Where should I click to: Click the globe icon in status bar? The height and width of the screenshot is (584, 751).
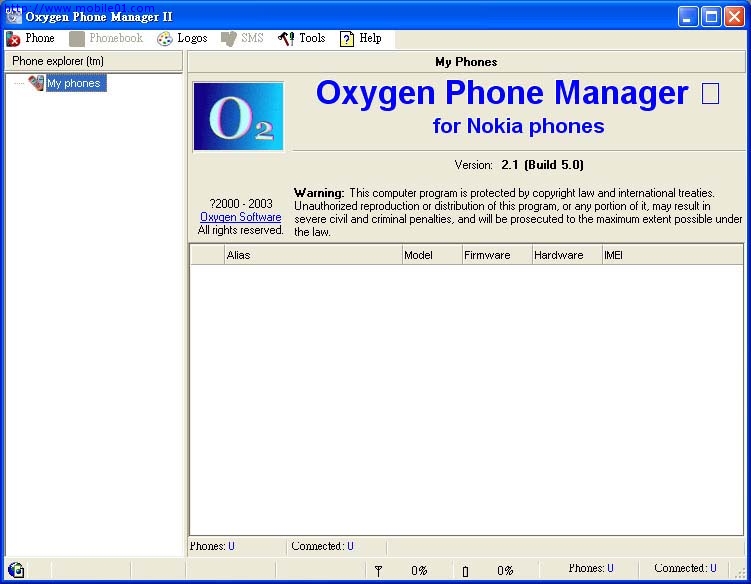tap(16, 570)
